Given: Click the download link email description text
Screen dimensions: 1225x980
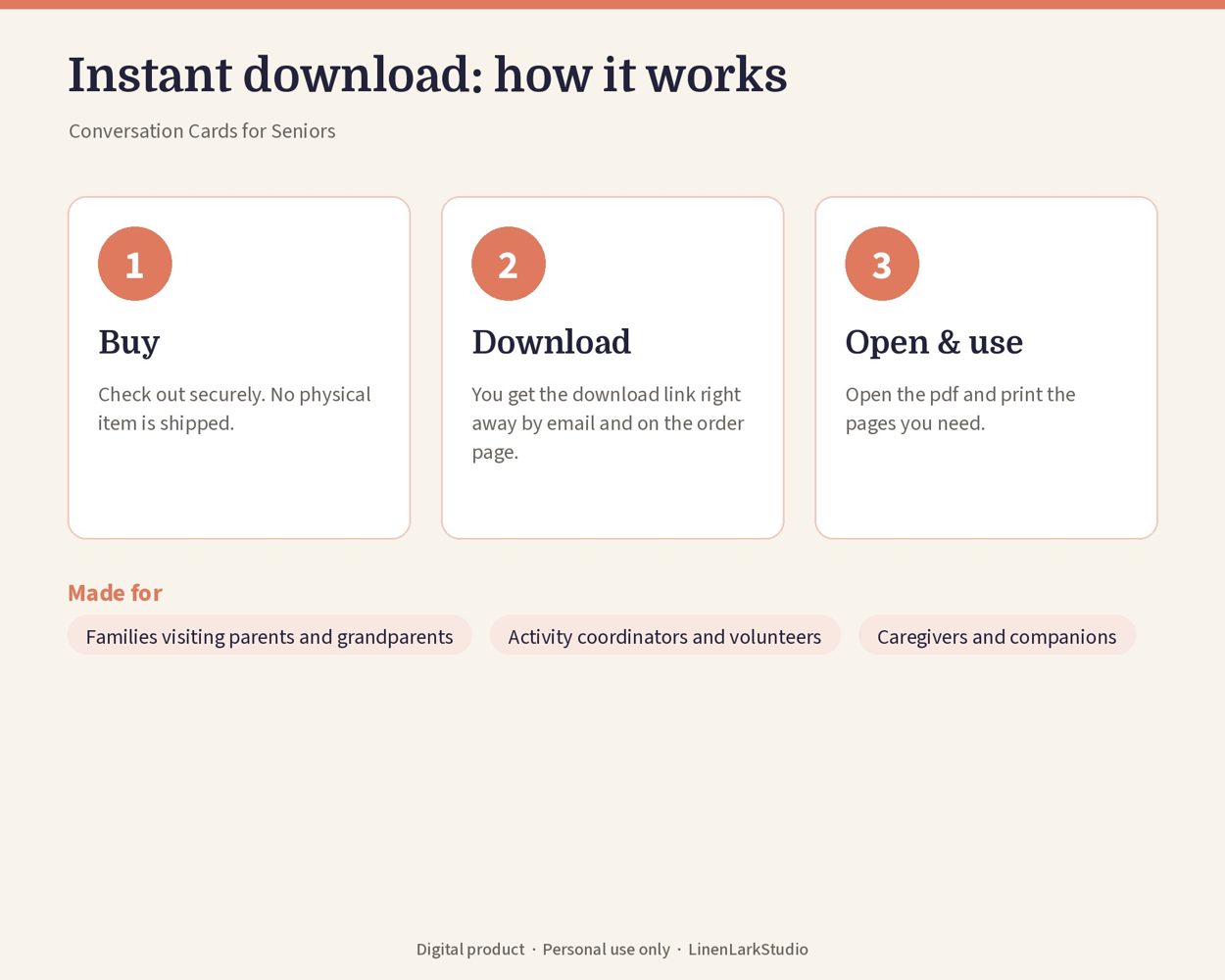Looking at the screenshot, I should click(608, 422).
